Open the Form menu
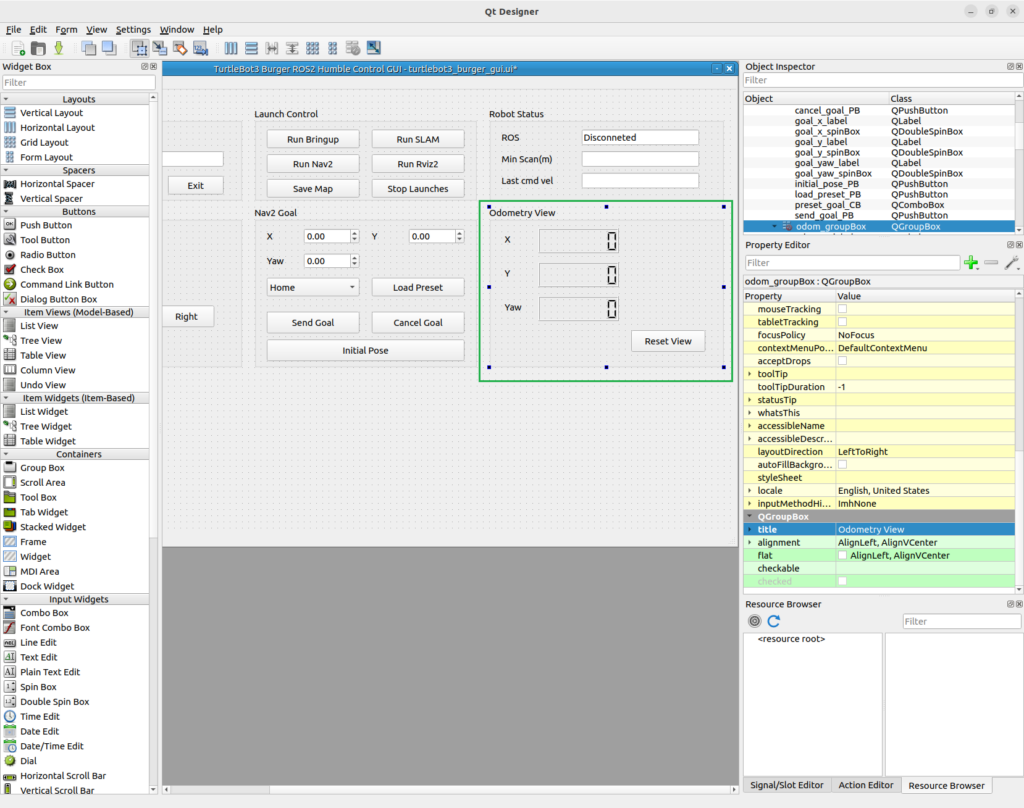Viewport: 1024px width, 808px height. (66, 29)
